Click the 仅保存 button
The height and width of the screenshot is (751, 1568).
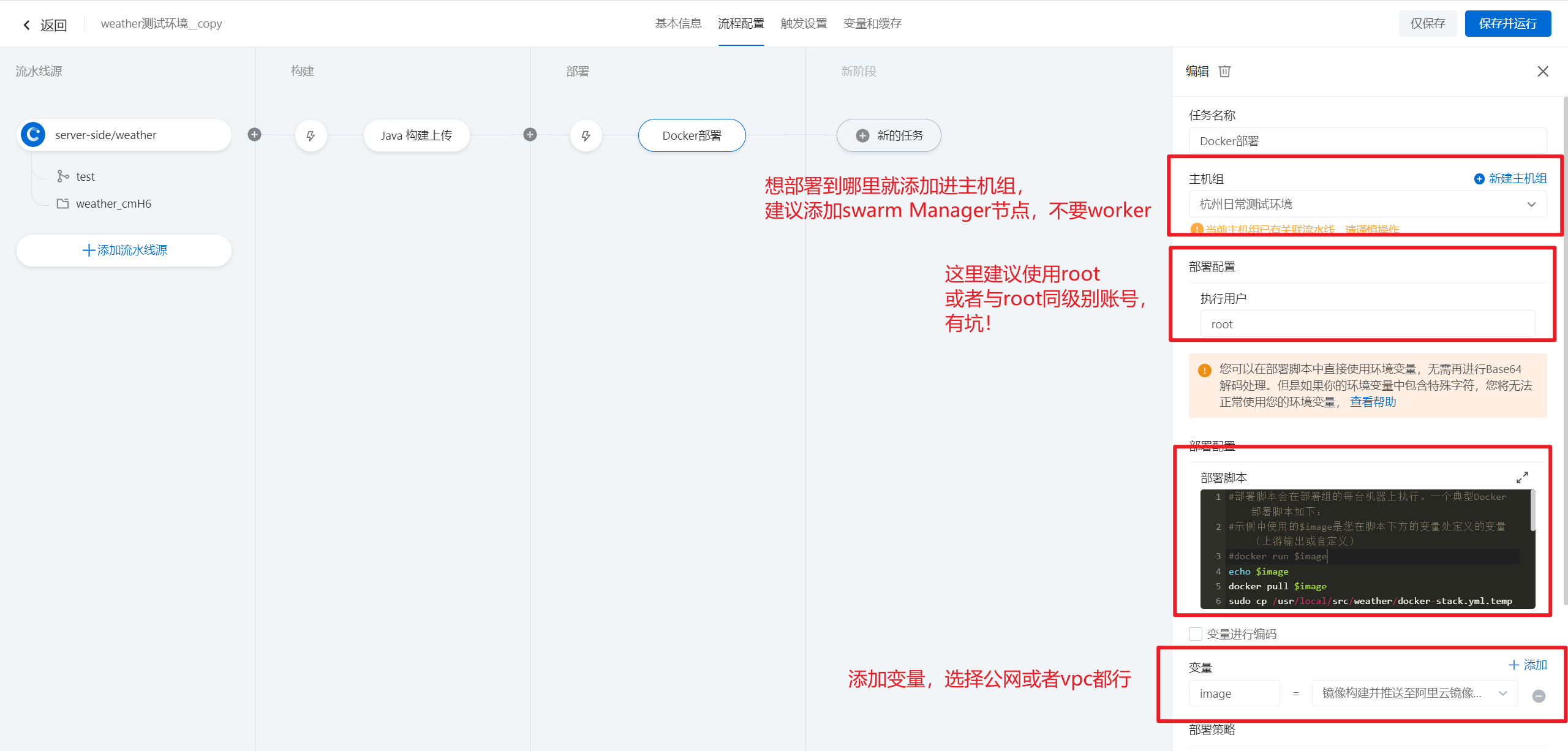tap(1427, 23)
